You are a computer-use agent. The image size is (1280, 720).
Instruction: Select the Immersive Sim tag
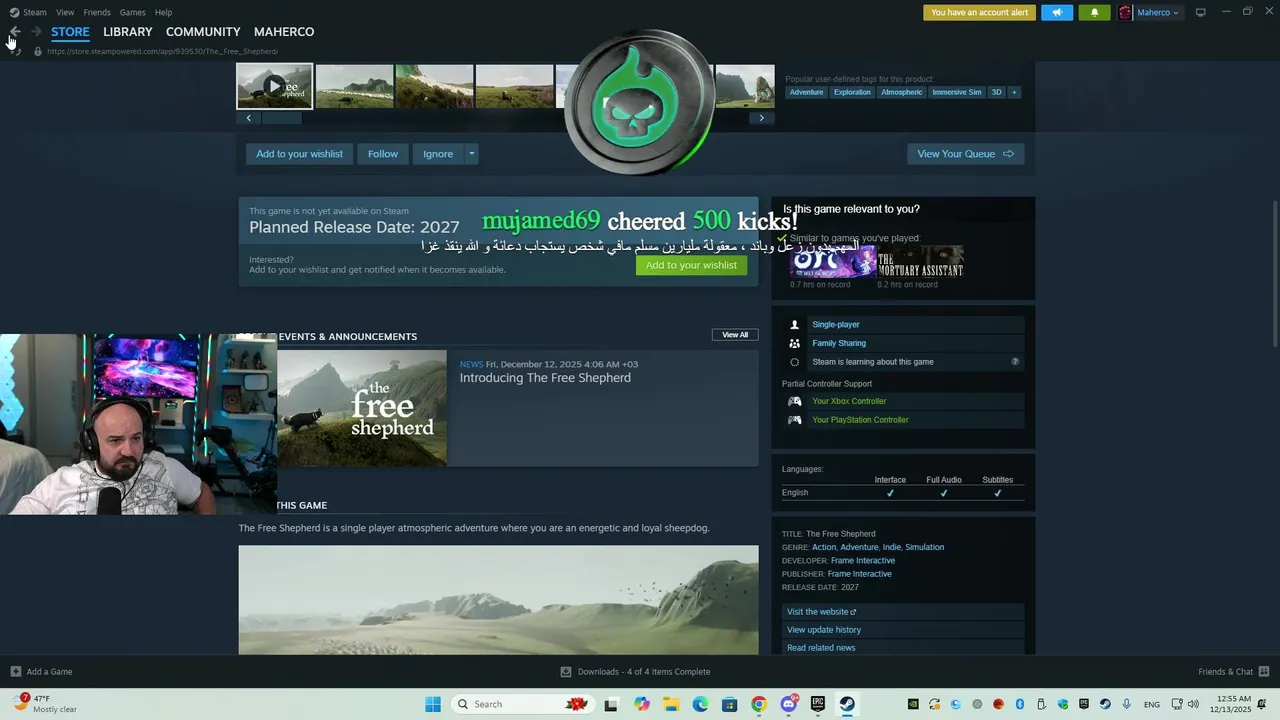[x=957, y=92]
